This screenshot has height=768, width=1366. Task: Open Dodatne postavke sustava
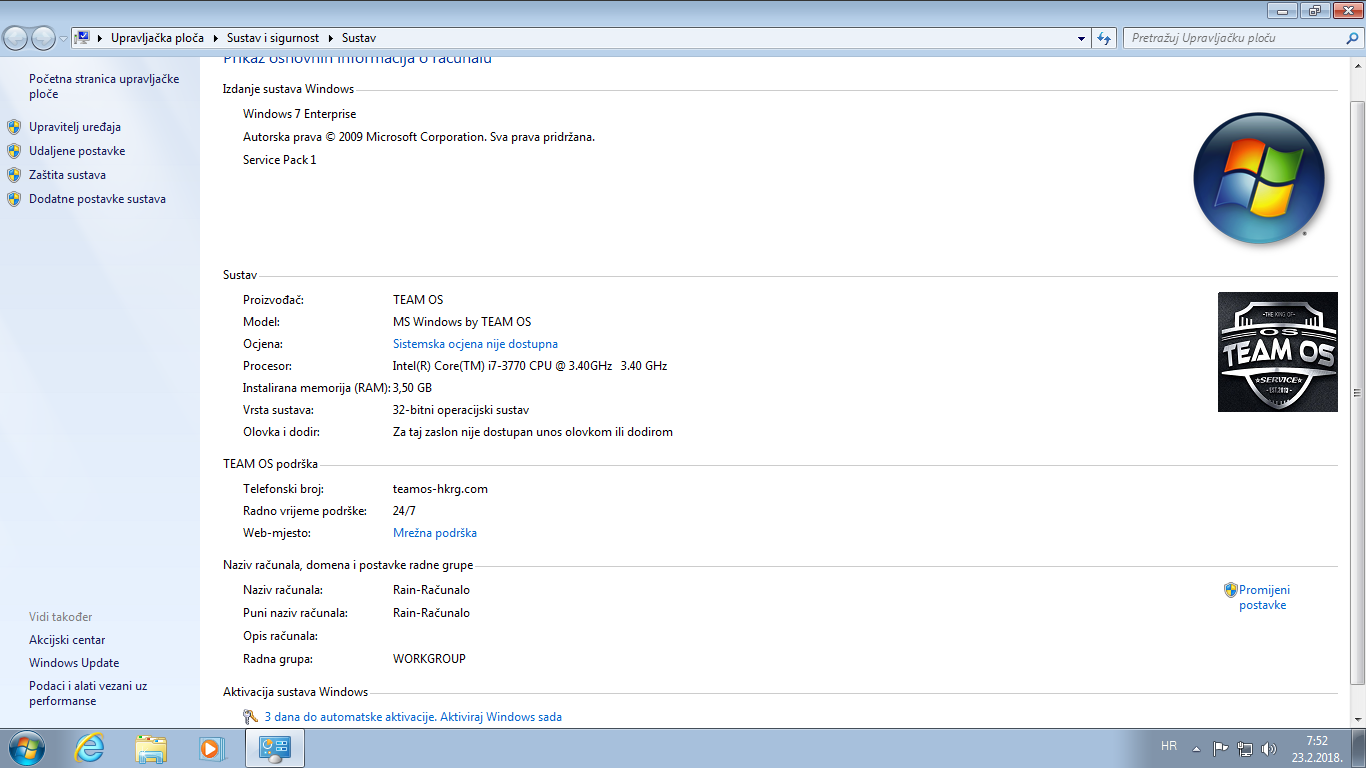[97, 199]
